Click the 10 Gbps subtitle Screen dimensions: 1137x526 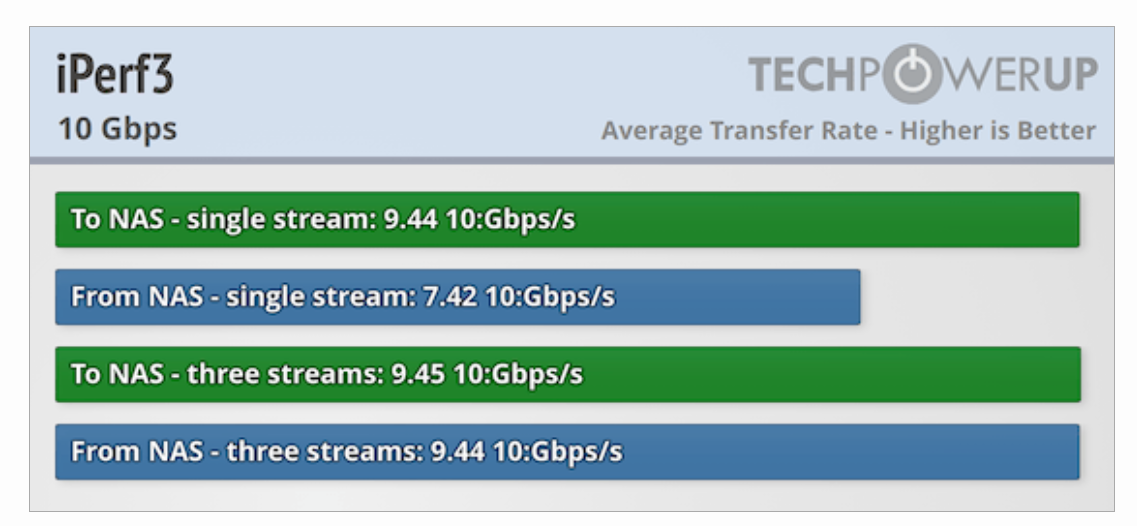coord(117,129)
